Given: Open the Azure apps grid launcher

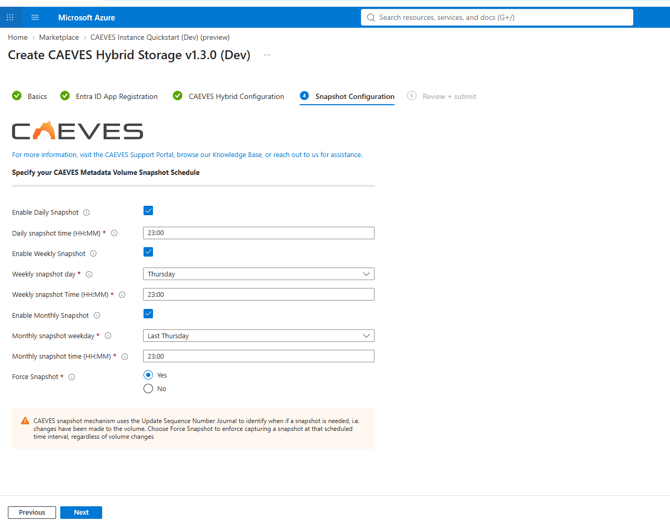Looking at the screenshot, I should 10,18.
